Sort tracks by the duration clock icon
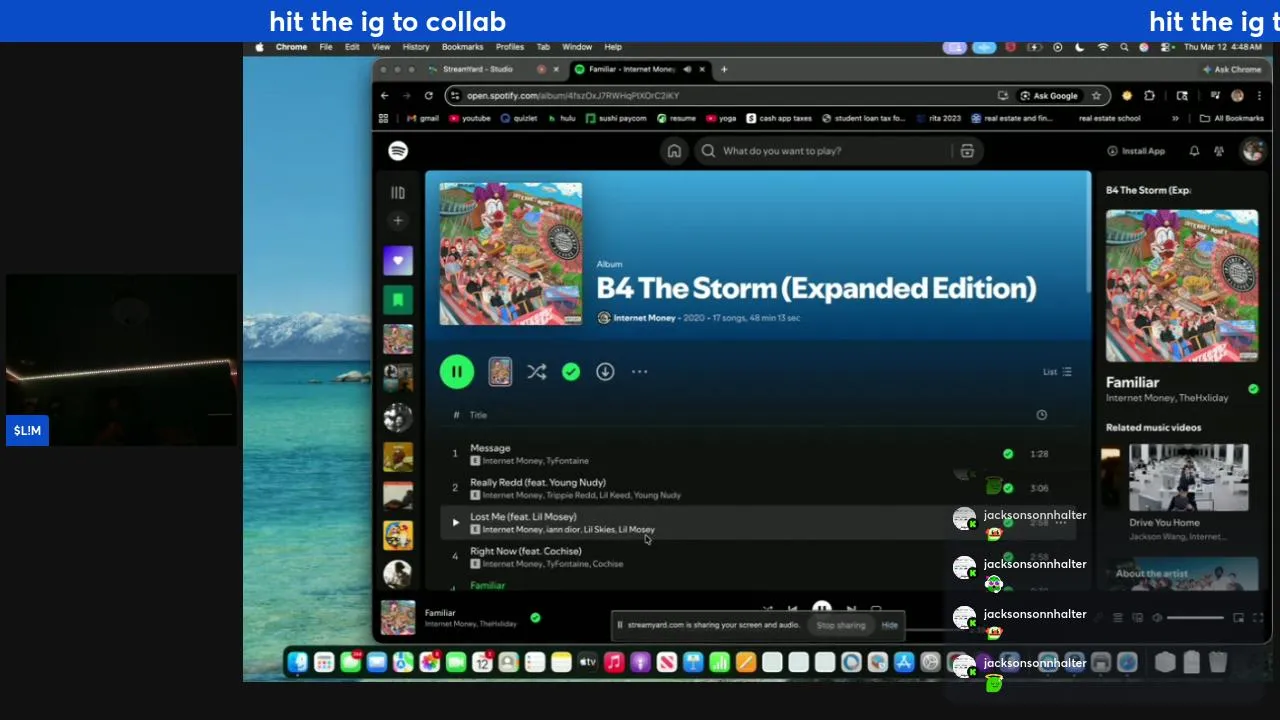Viewport: 1280px width, 720px height. (1041, 415)
